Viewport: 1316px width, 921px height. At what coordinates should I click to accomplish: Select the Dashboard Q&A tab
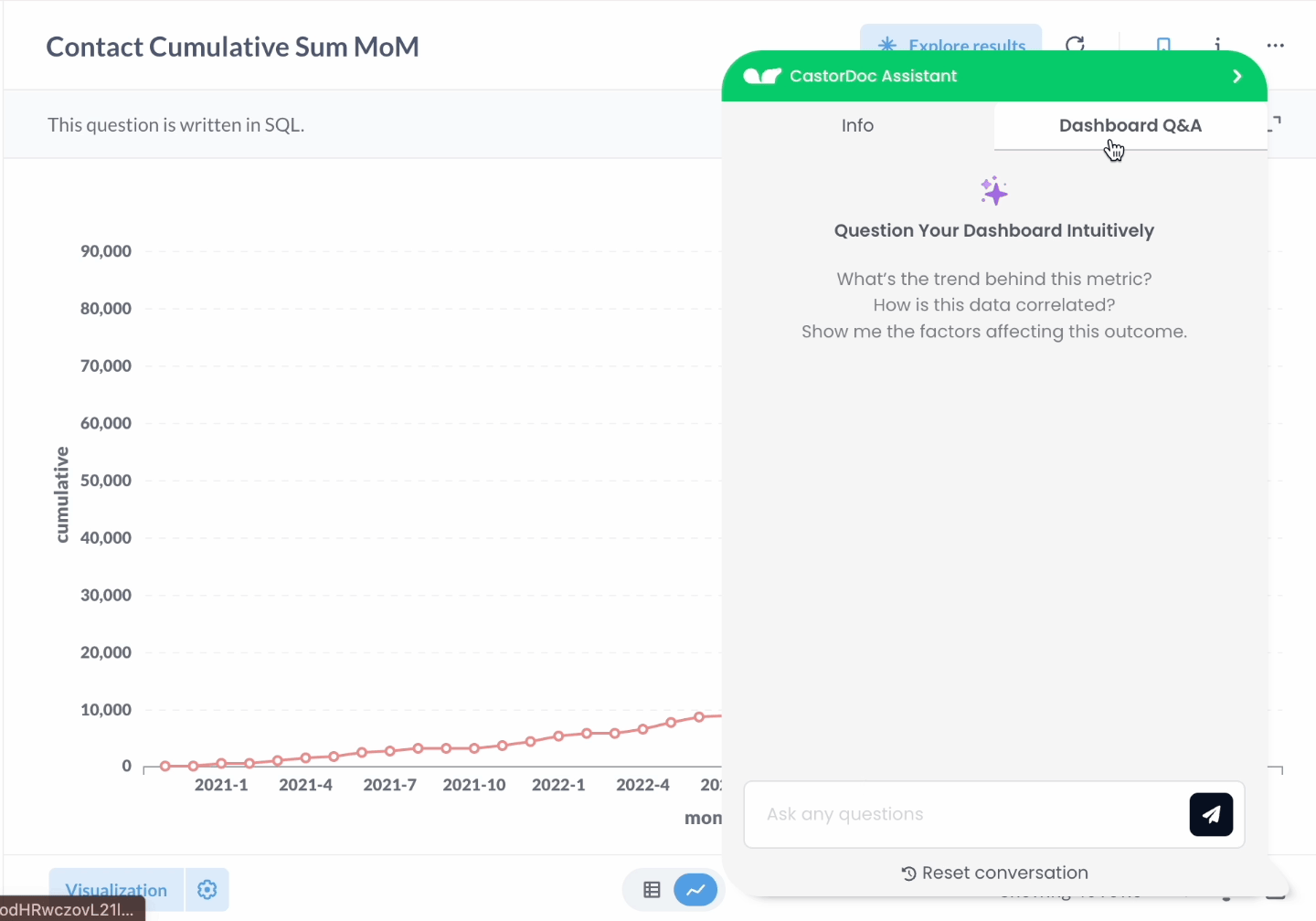pyautogui.click(x=1130, y=126)
